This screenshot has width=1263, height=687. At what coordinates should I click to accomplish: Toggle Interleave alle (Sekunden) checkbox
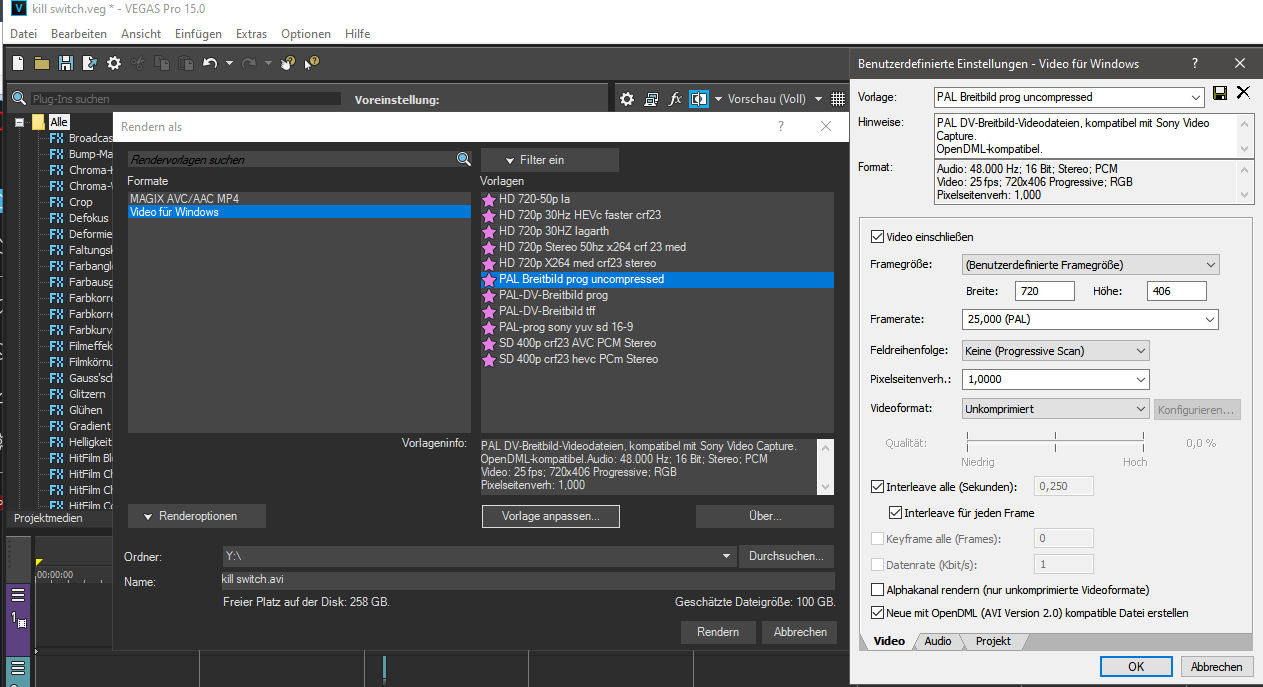coord(878,487)
